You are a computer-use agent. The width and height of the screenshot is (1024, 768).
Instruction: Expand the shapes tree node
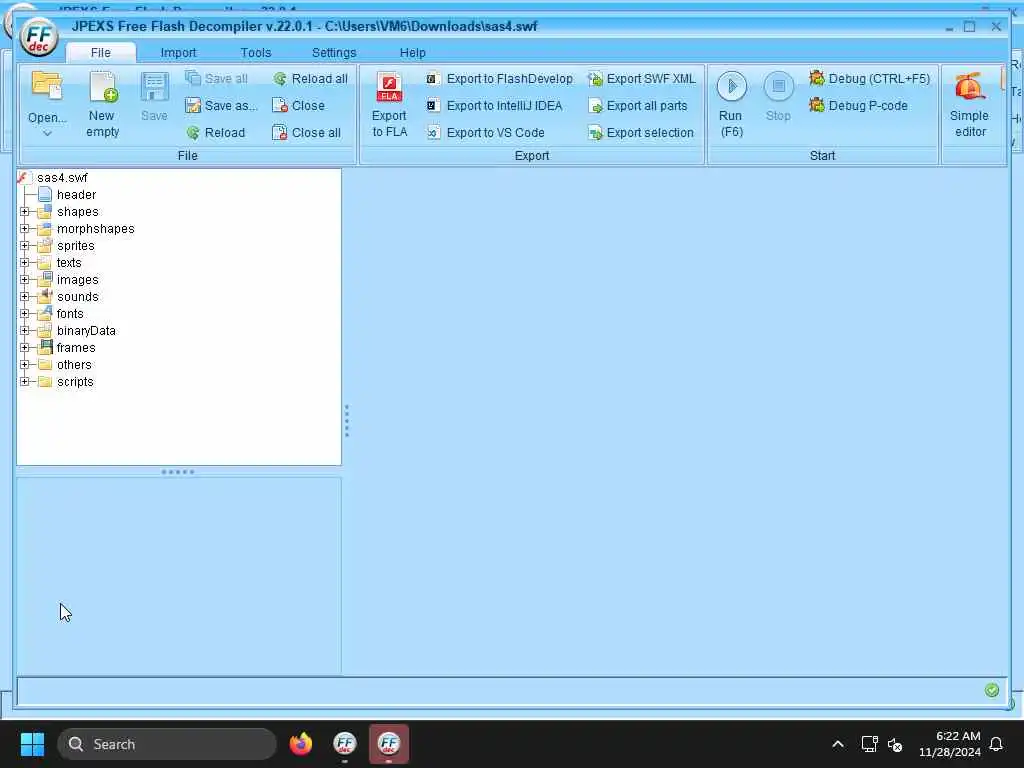point(25,212)
